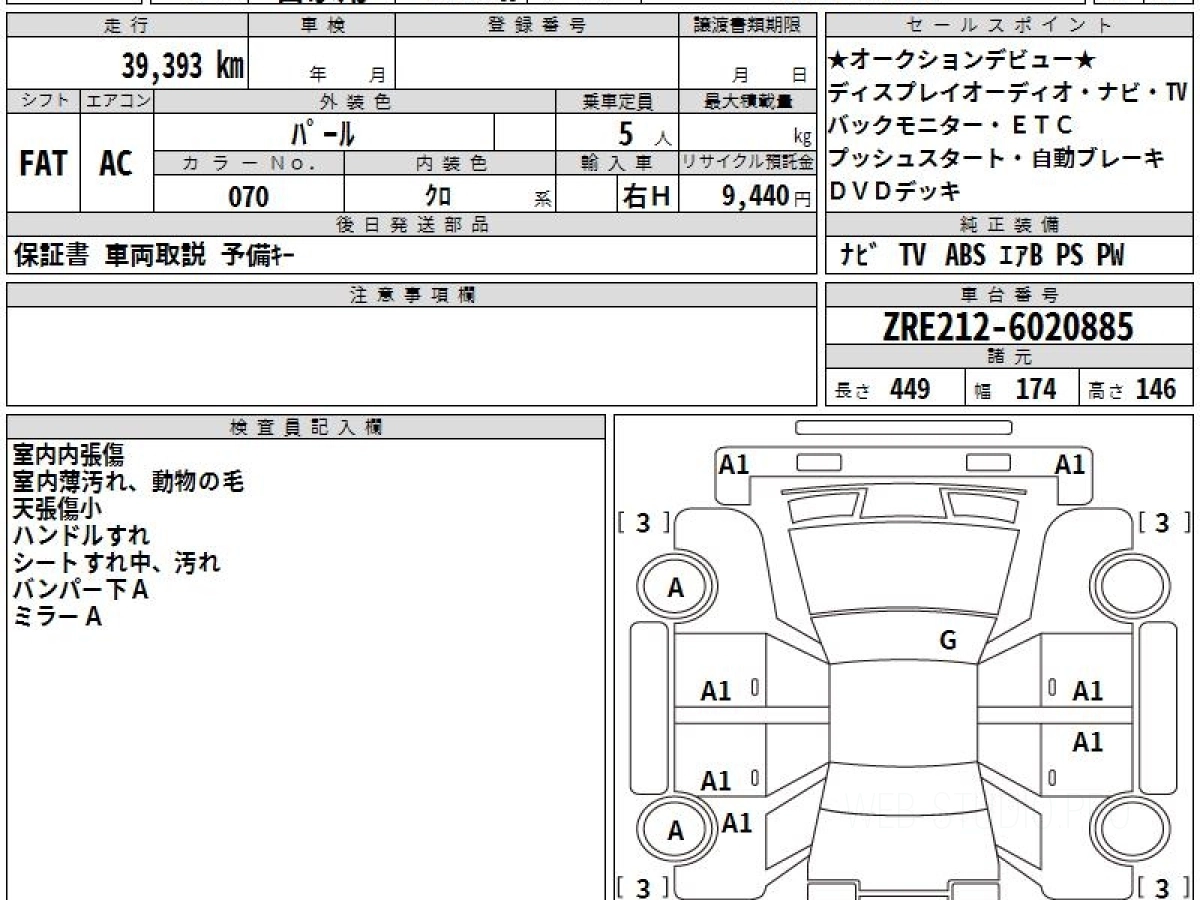Select the ★オークションデビュー★ line

pyautogui.click(x=963, y=60)
